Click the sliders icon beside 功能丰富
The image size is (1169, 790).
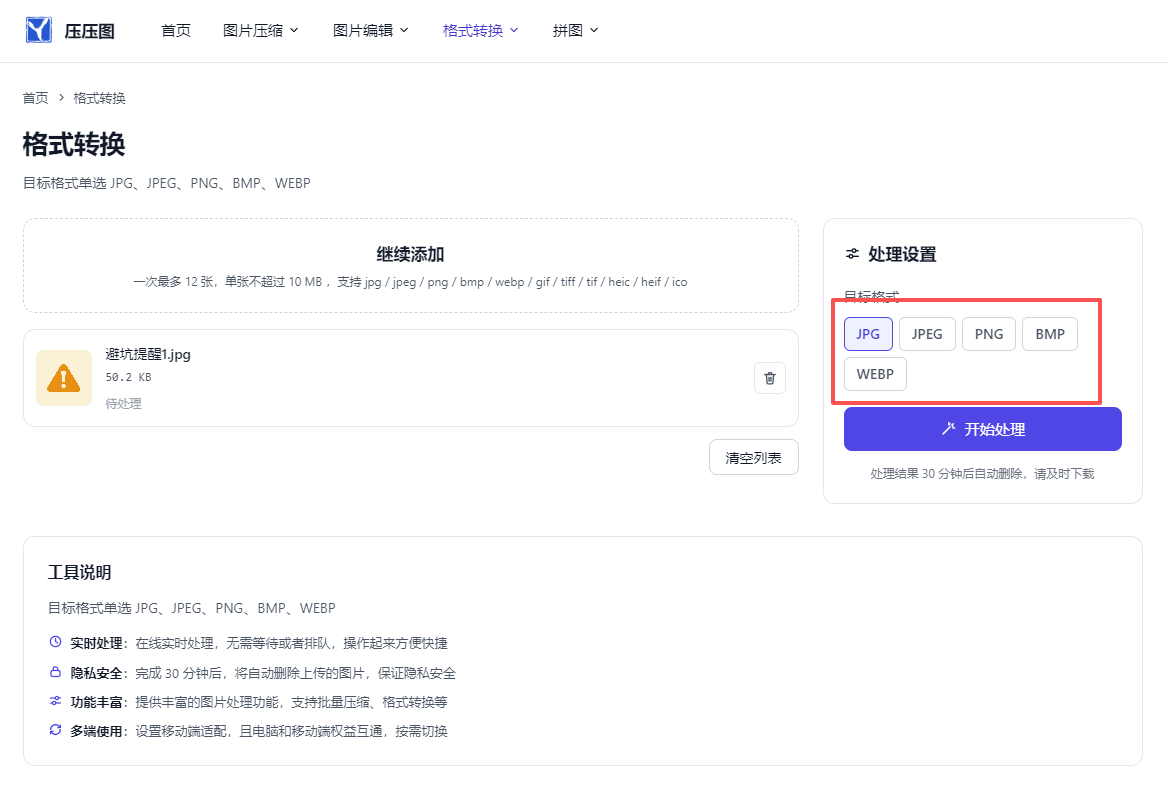pos(55,701)
